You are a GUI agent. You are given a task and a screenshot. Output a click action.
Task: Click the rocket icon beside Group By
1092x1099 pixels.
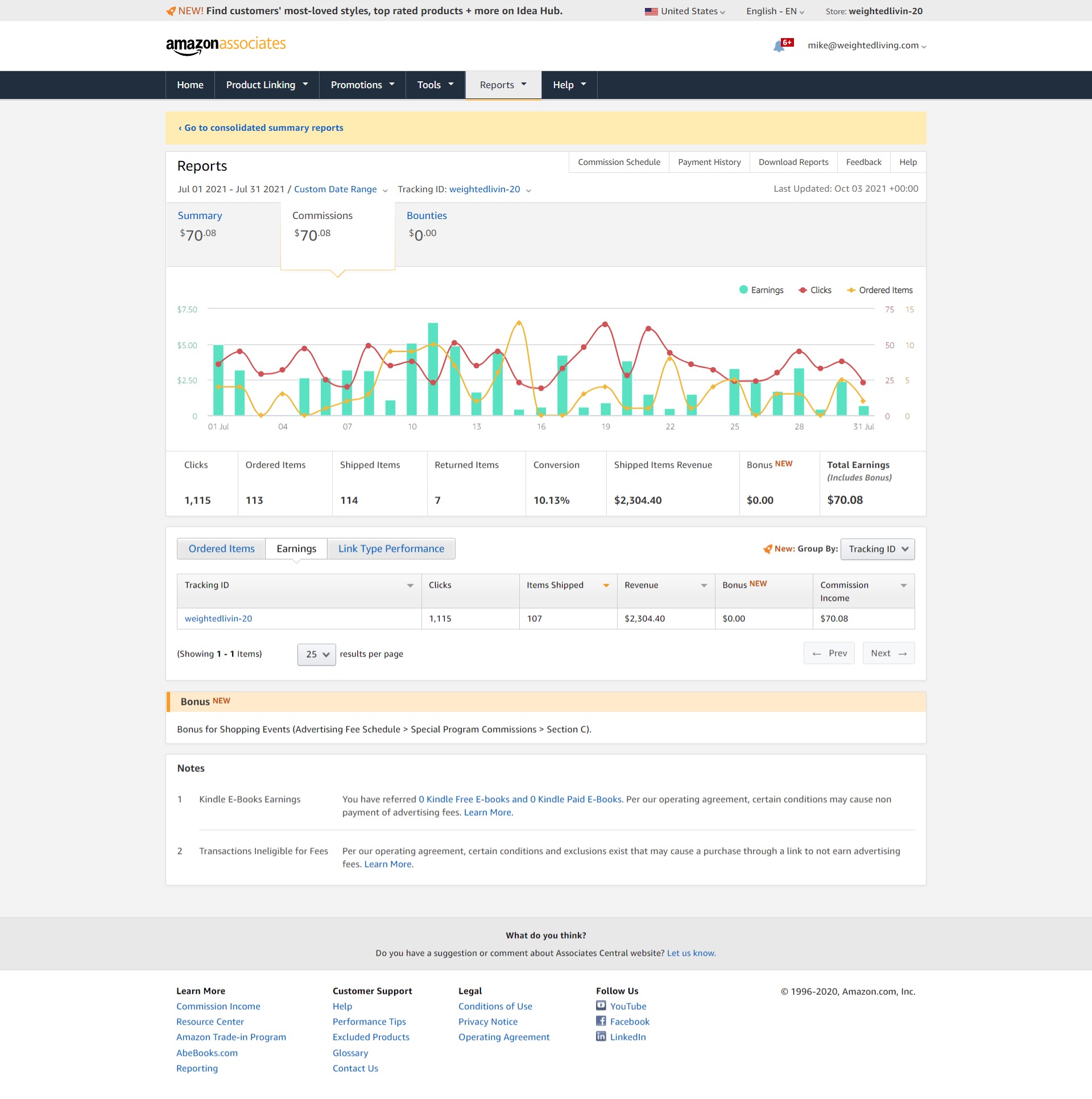[768, 549]
